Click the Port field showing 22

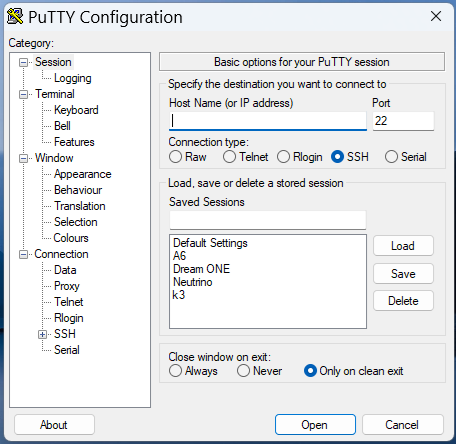(x=403, y=121)
